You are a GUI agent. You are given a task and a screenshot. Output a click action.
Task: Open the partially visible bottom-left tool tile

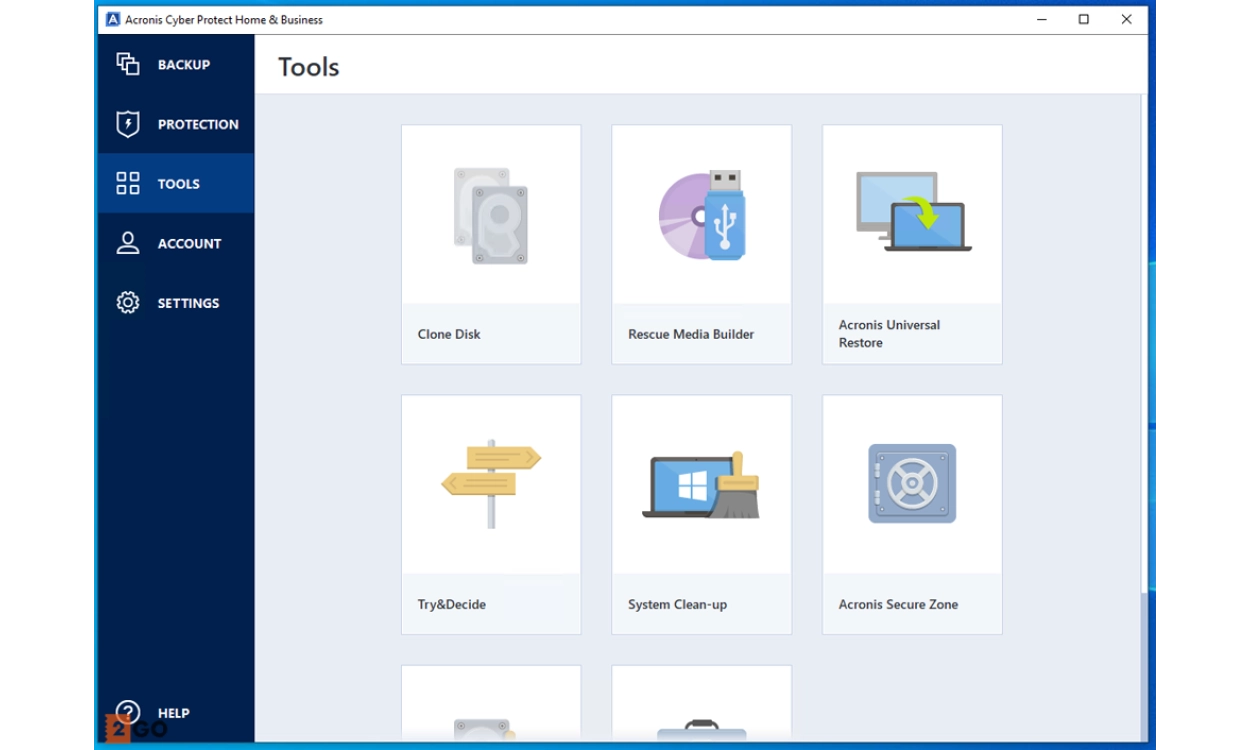pos(490,705)
